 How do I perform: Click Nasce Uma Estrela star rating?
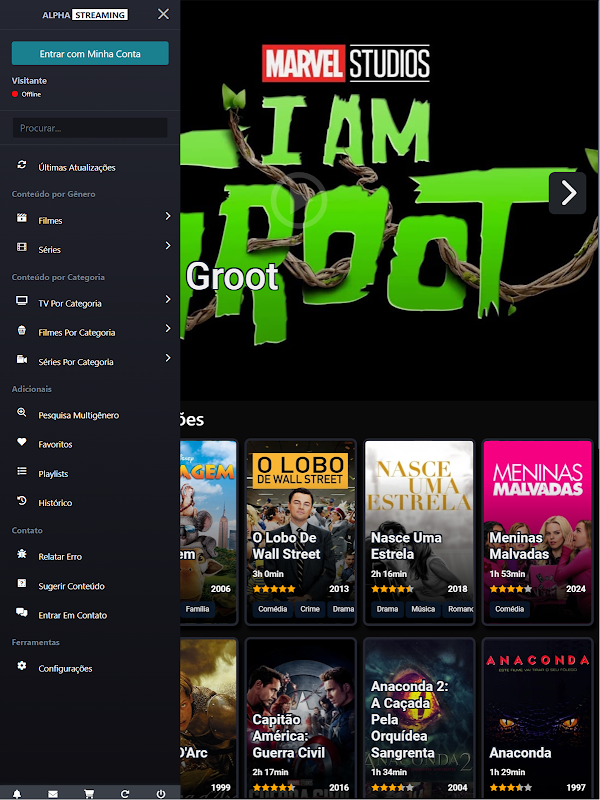point(392,589)
